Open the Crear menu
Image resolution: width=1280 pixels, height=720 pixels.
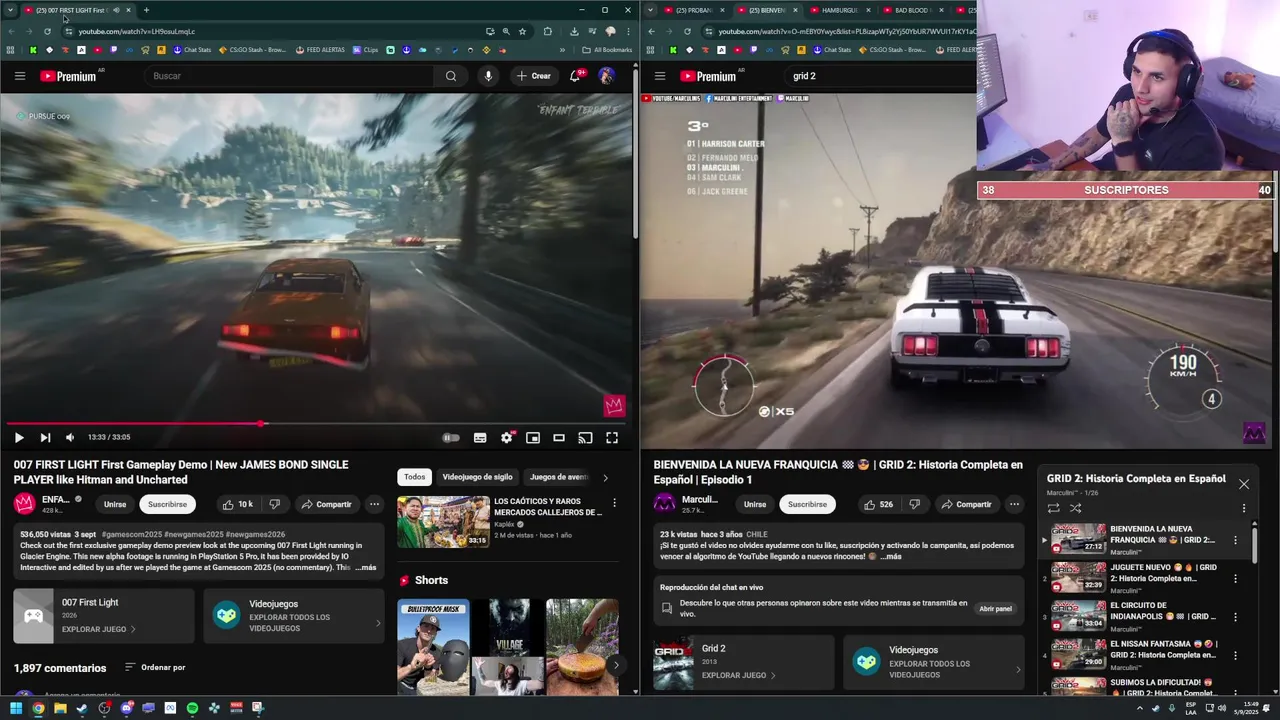coord(534,76)
